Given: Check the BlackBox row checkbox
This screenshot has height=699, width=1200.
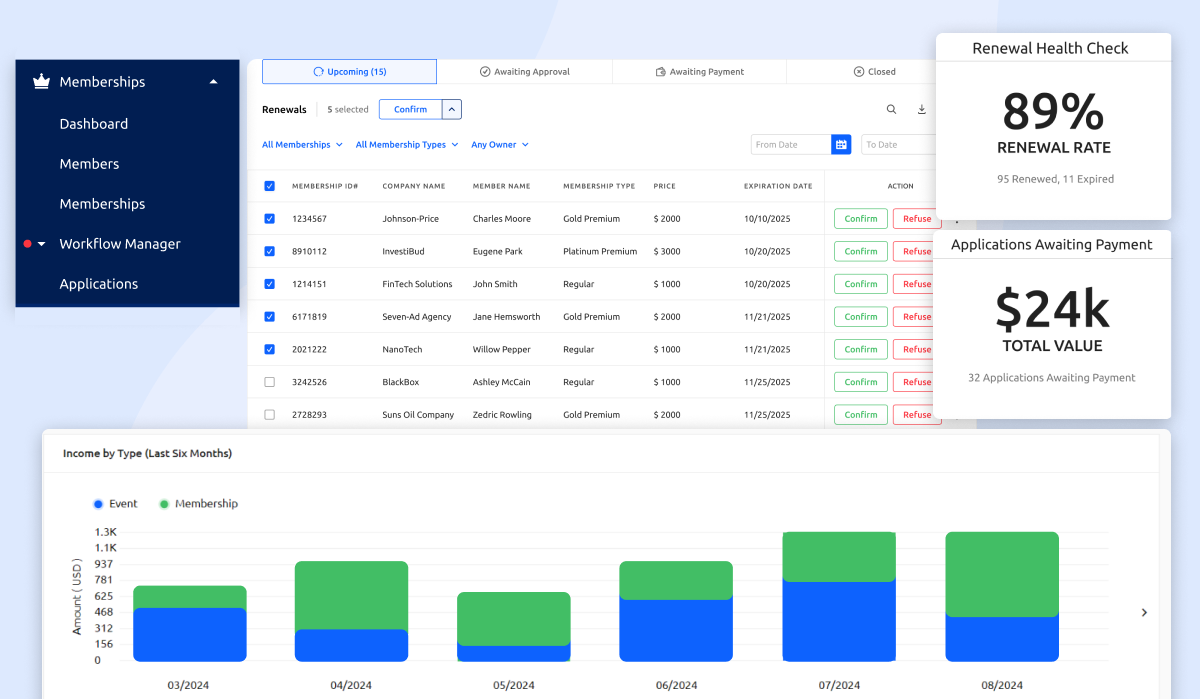Looking at the screenshot, I should tap(269, 382).
